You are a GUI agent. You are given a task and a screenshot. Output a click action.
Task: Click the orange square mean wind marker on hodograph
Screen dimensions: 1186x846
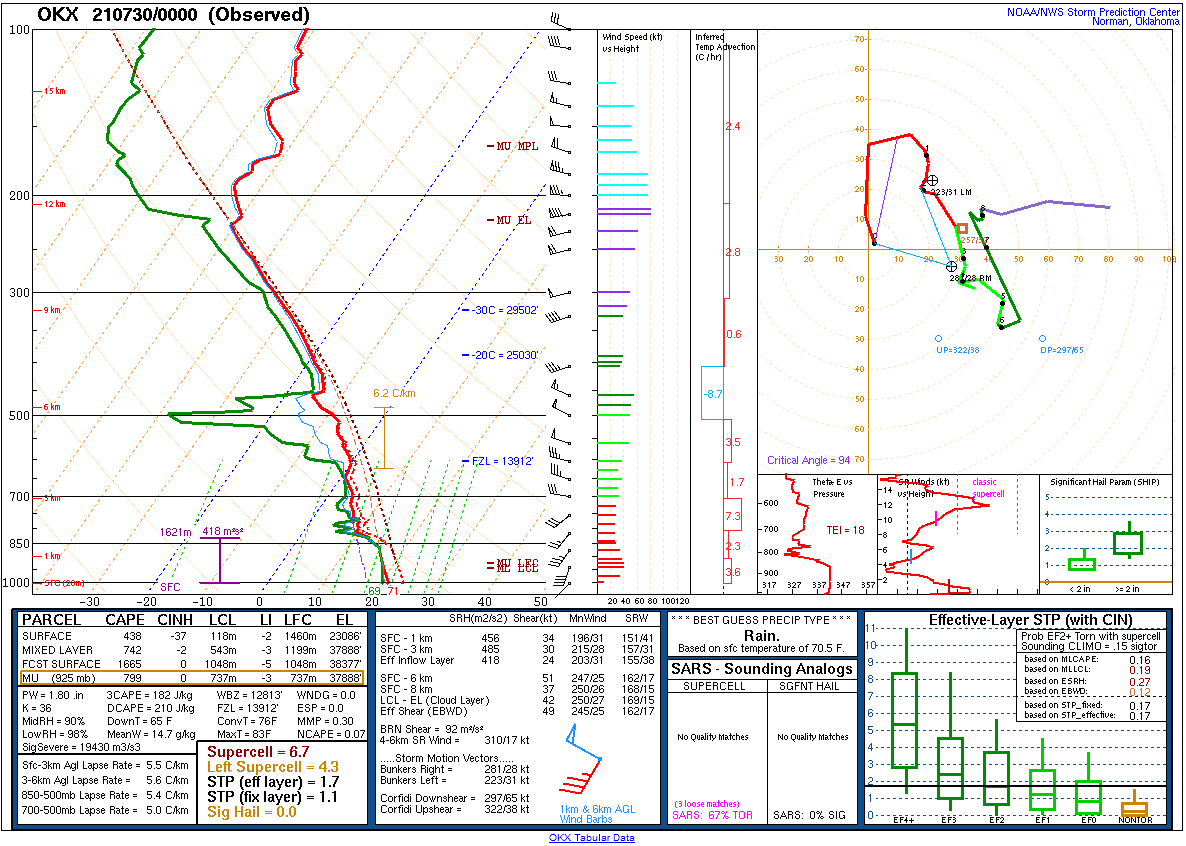(x=962, y=229)
